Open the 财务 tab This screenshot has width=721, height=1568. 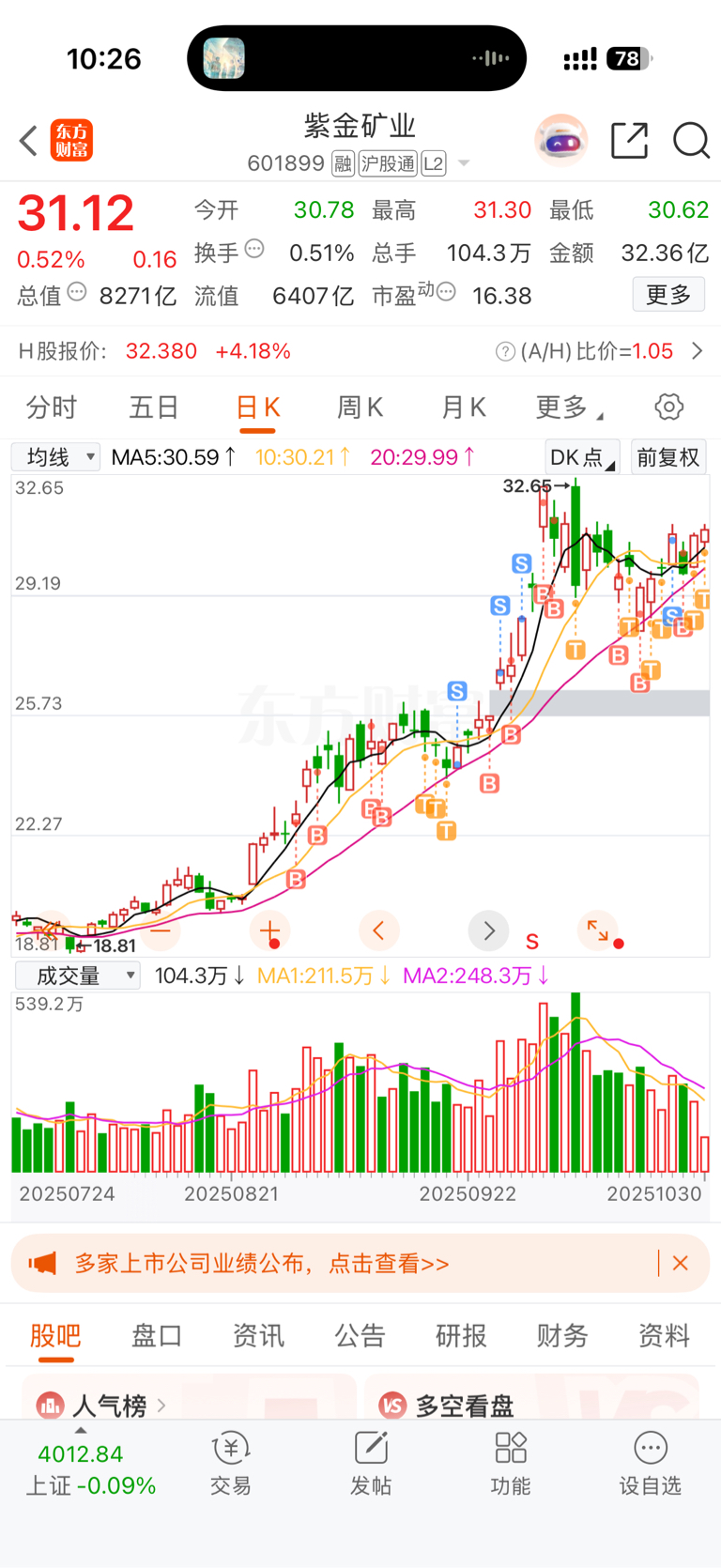(x=562, y=1335)
